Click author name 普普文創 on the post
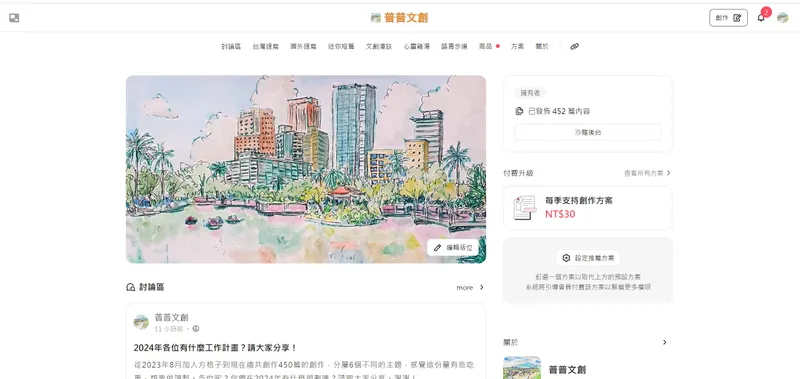This screenshot has width=800, height=379. tap(171, 317)
